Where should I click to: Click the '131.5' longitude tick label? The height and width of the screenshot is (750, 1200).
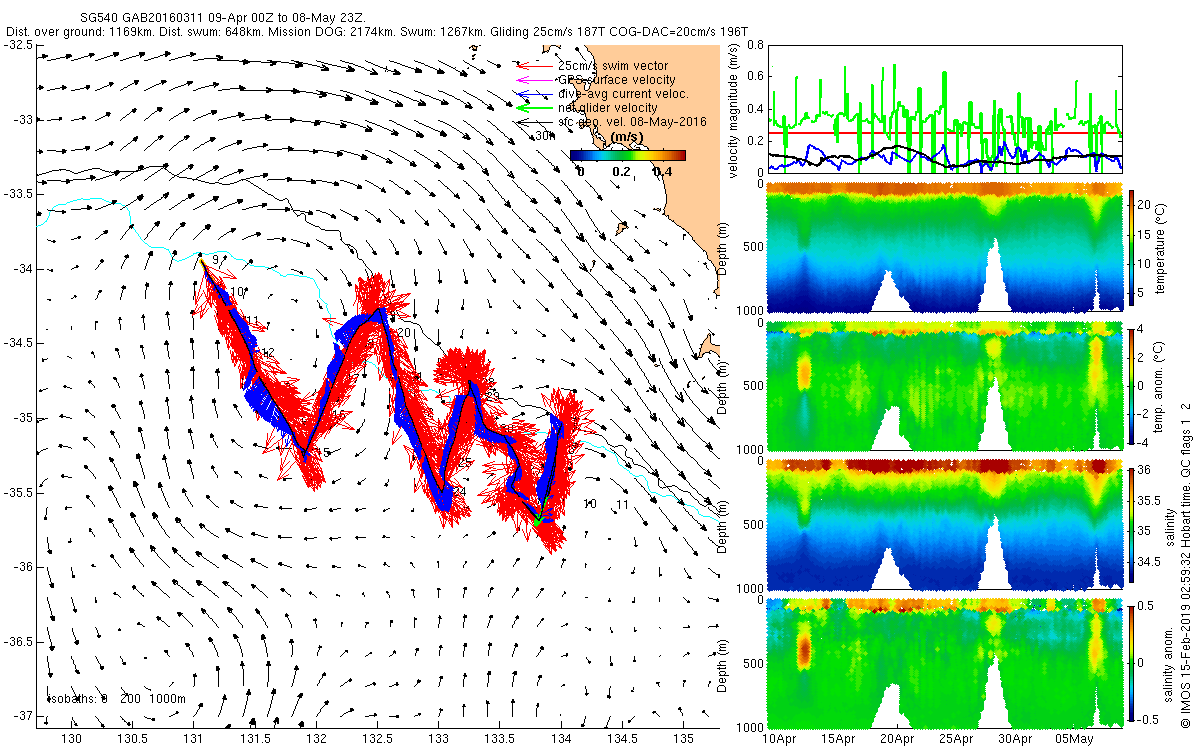click(256, 740)
